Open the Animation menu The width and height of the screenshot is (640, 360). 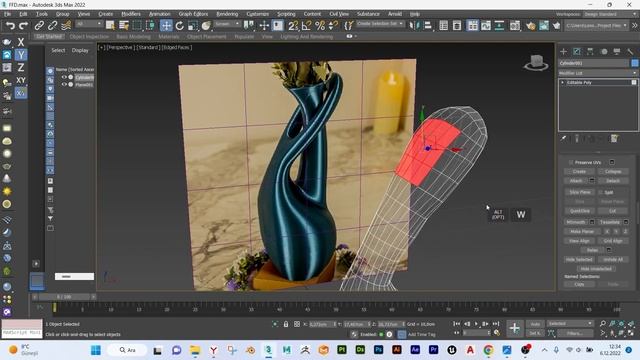click(160, 14)
